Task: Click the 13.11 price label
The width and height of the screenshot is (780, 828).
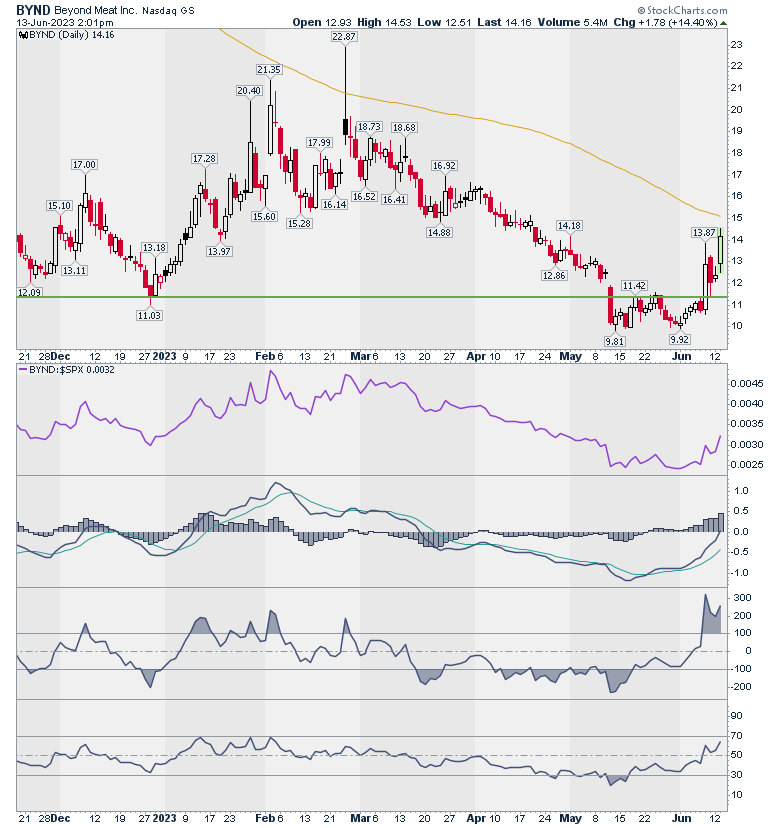Action: pos(74,270)
